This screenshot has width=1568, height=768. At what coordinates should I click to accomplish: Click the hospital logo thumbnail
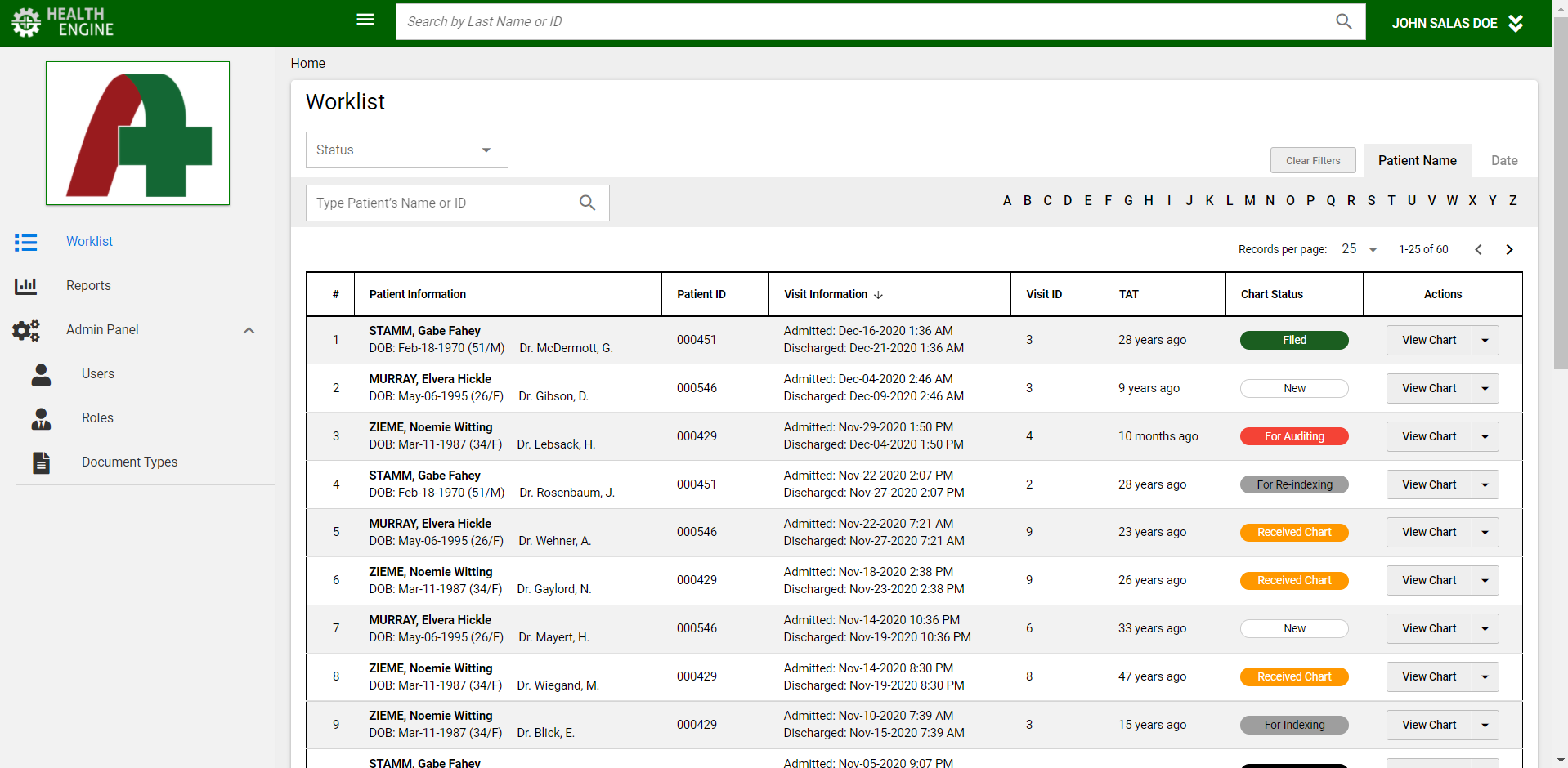tap(137, 133)
